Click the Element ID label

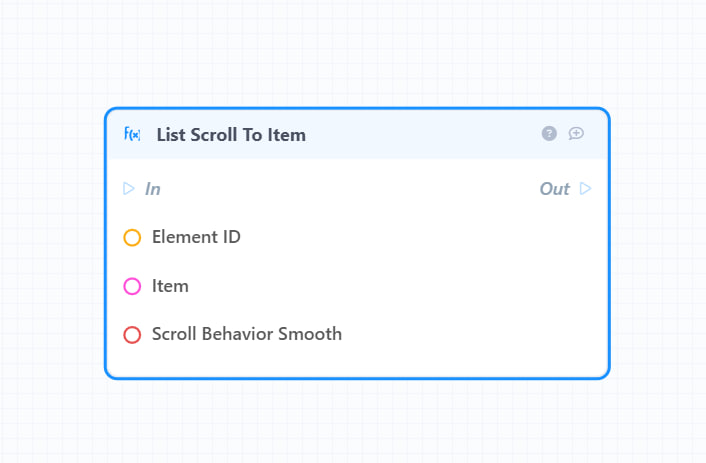pos(196,237)
